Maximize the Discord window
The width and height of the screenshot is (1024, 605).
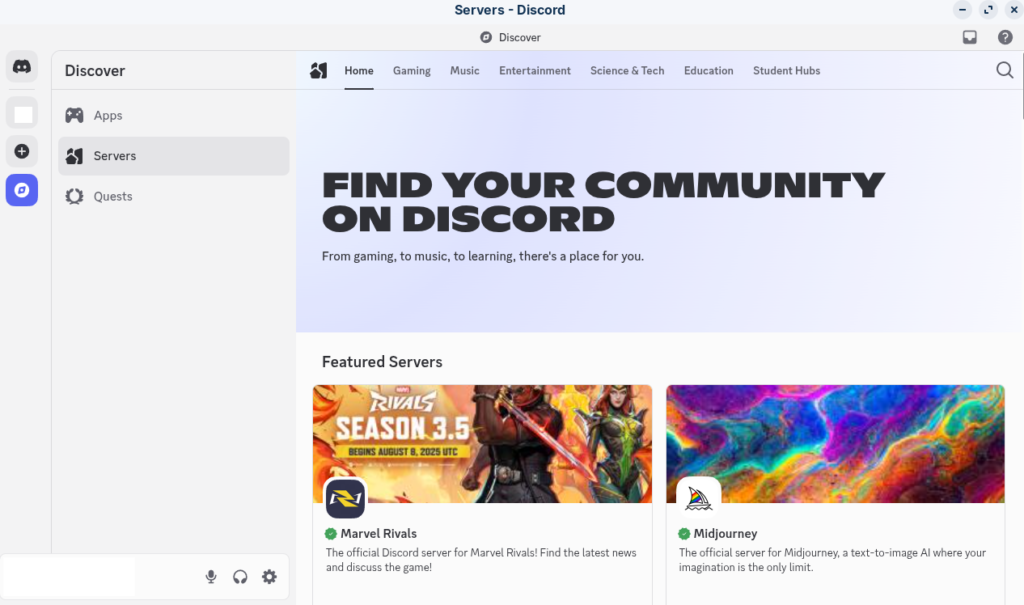[988, 10]
